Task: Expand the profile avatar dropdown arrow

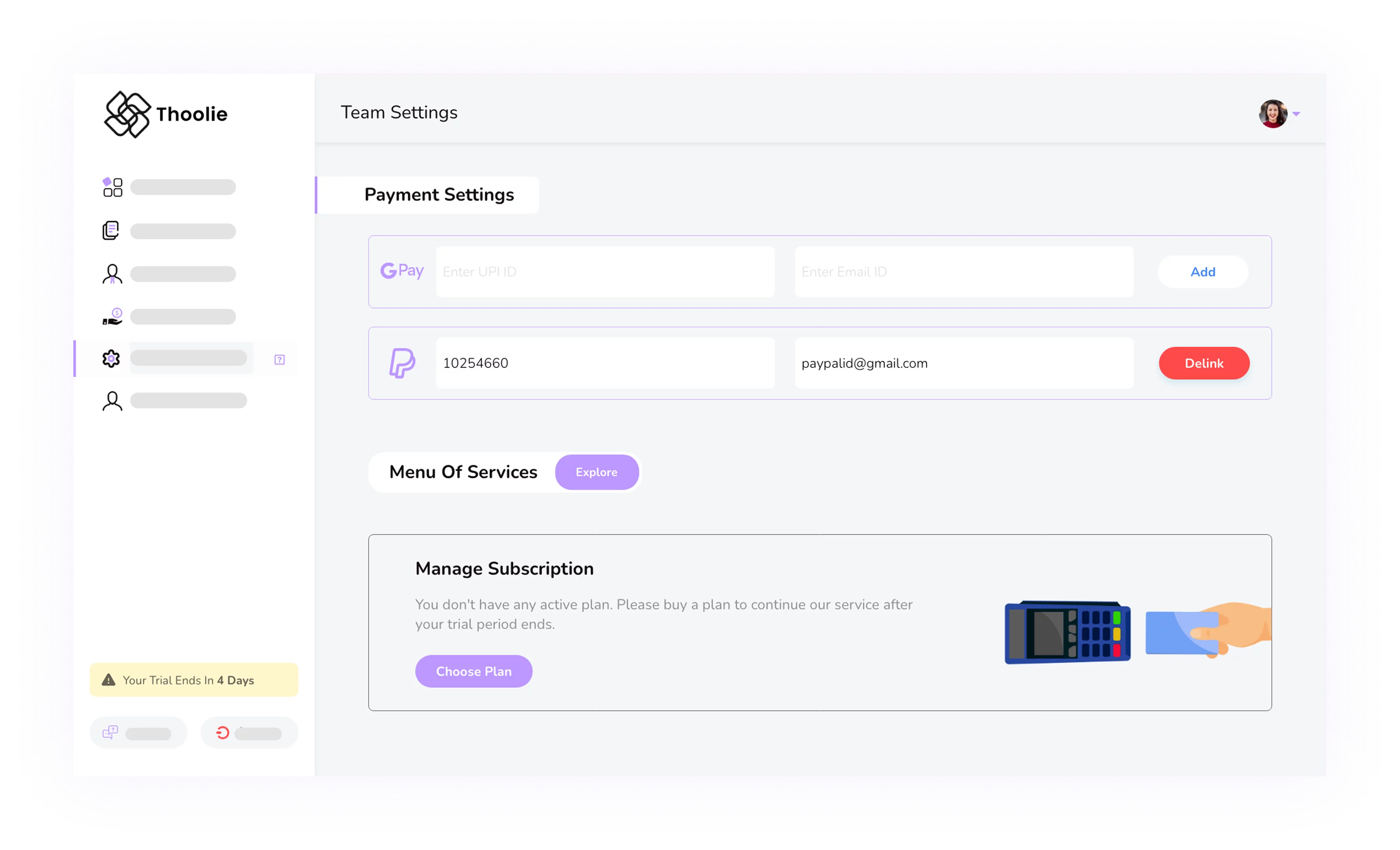Action: (1296, 114)
